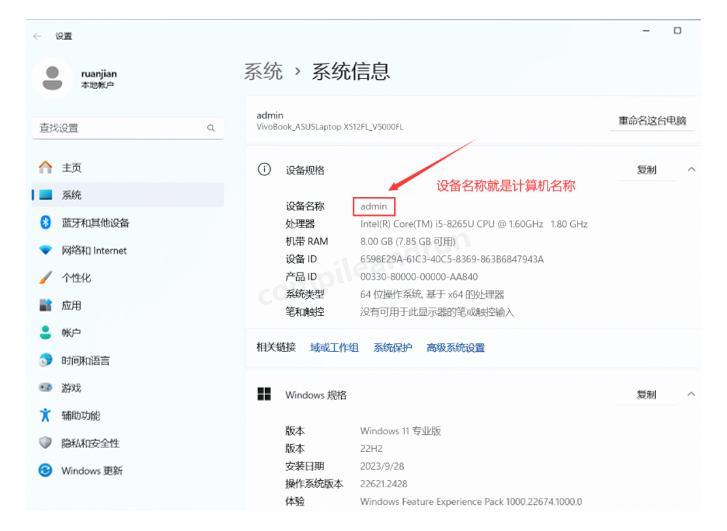
Task: Copy device specifications with 复制
Action: (647, 170)
